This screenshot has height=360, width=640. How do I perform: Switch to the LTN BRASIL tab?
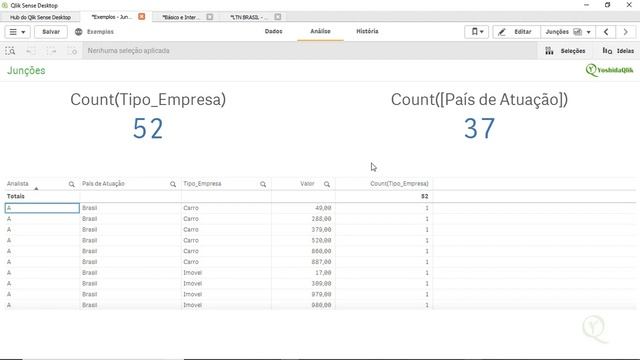click(249, 17)
